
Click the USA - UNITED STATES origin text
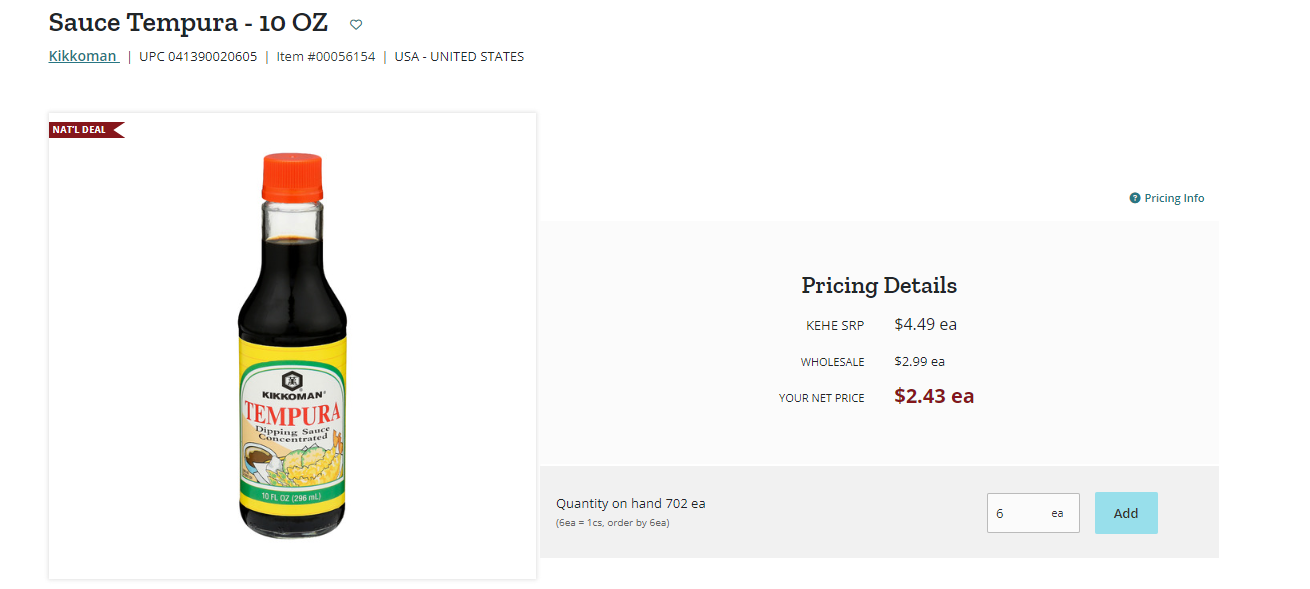(459, 57)
